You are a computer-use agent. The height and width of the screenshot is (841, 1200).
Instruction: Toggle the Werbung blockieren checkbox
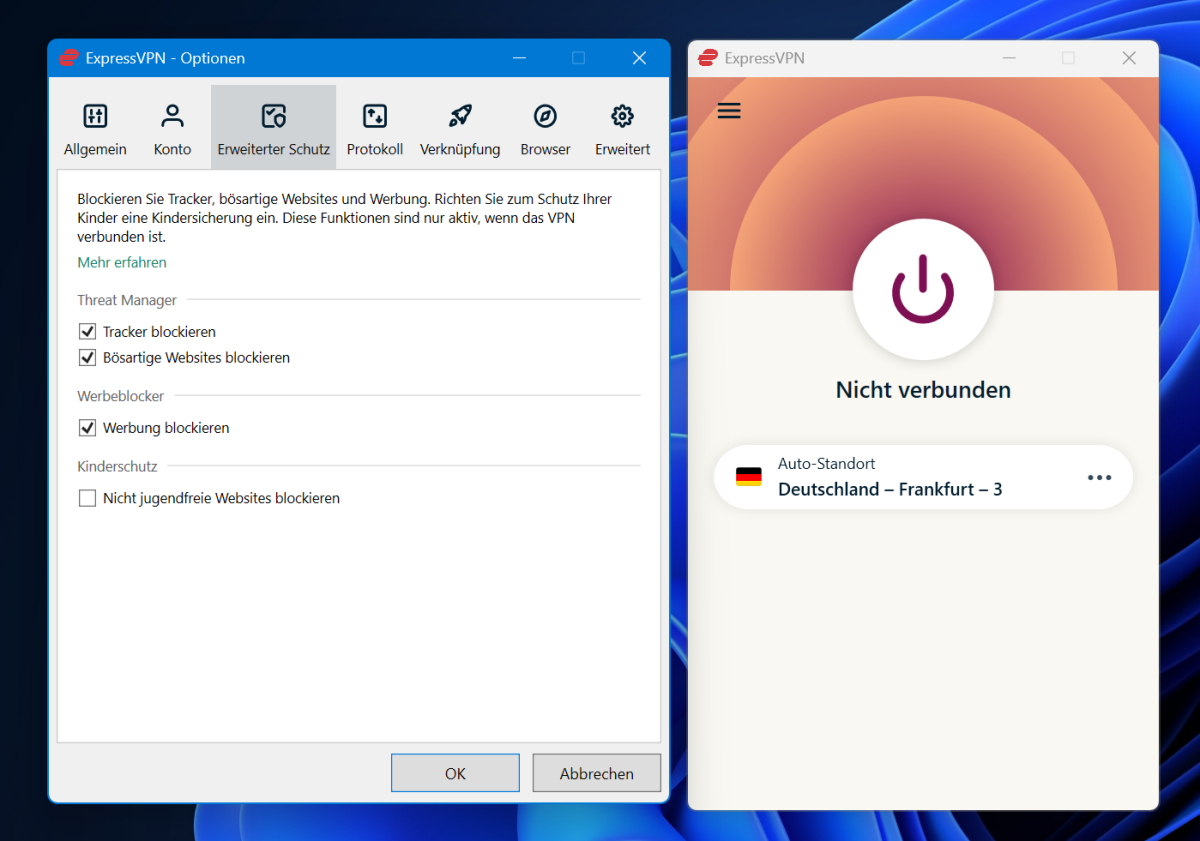87,428
